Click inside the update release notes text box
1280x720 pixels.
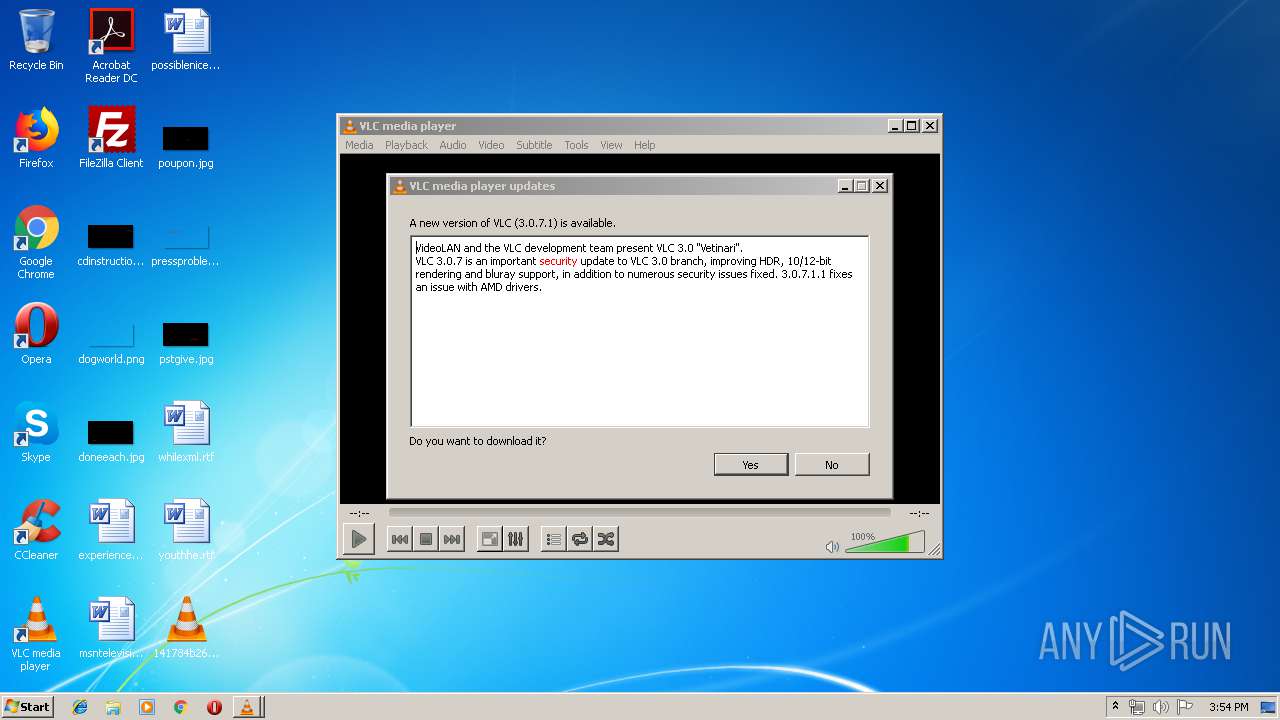coord(639,331)
